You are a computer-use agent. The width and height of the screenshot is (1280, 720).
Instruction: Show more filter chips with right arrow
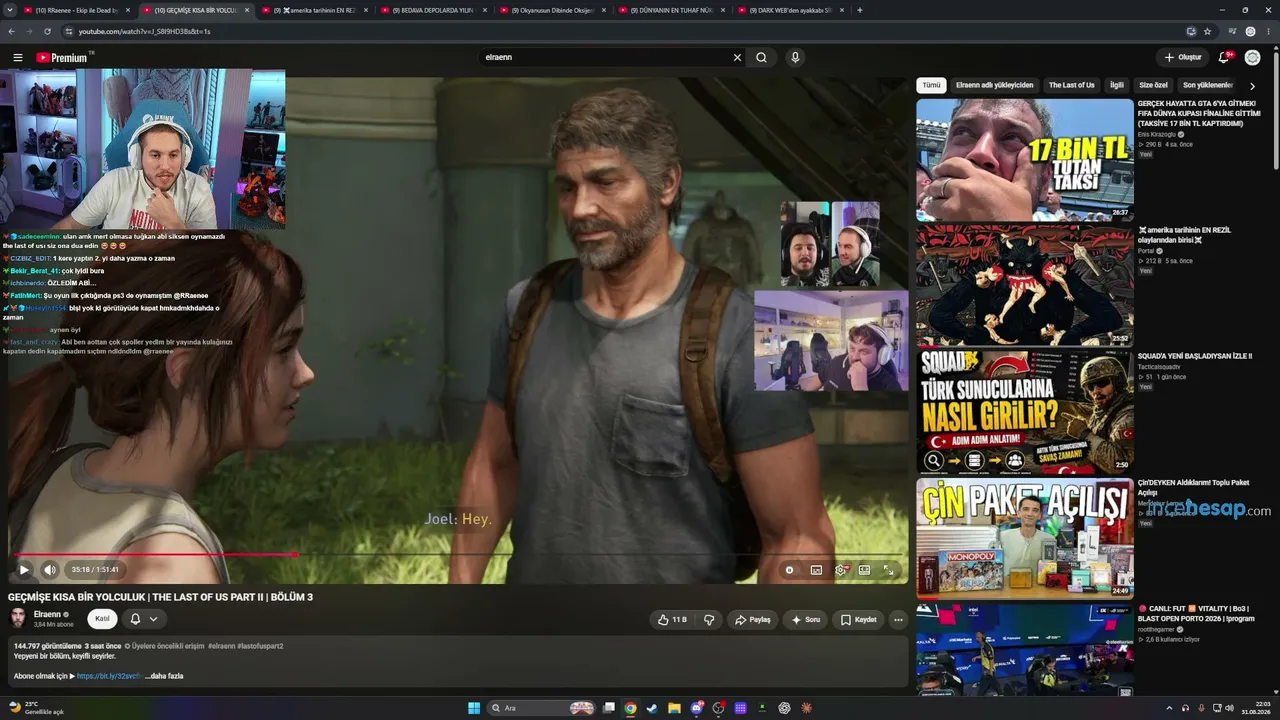click(x=1252, y=86)
